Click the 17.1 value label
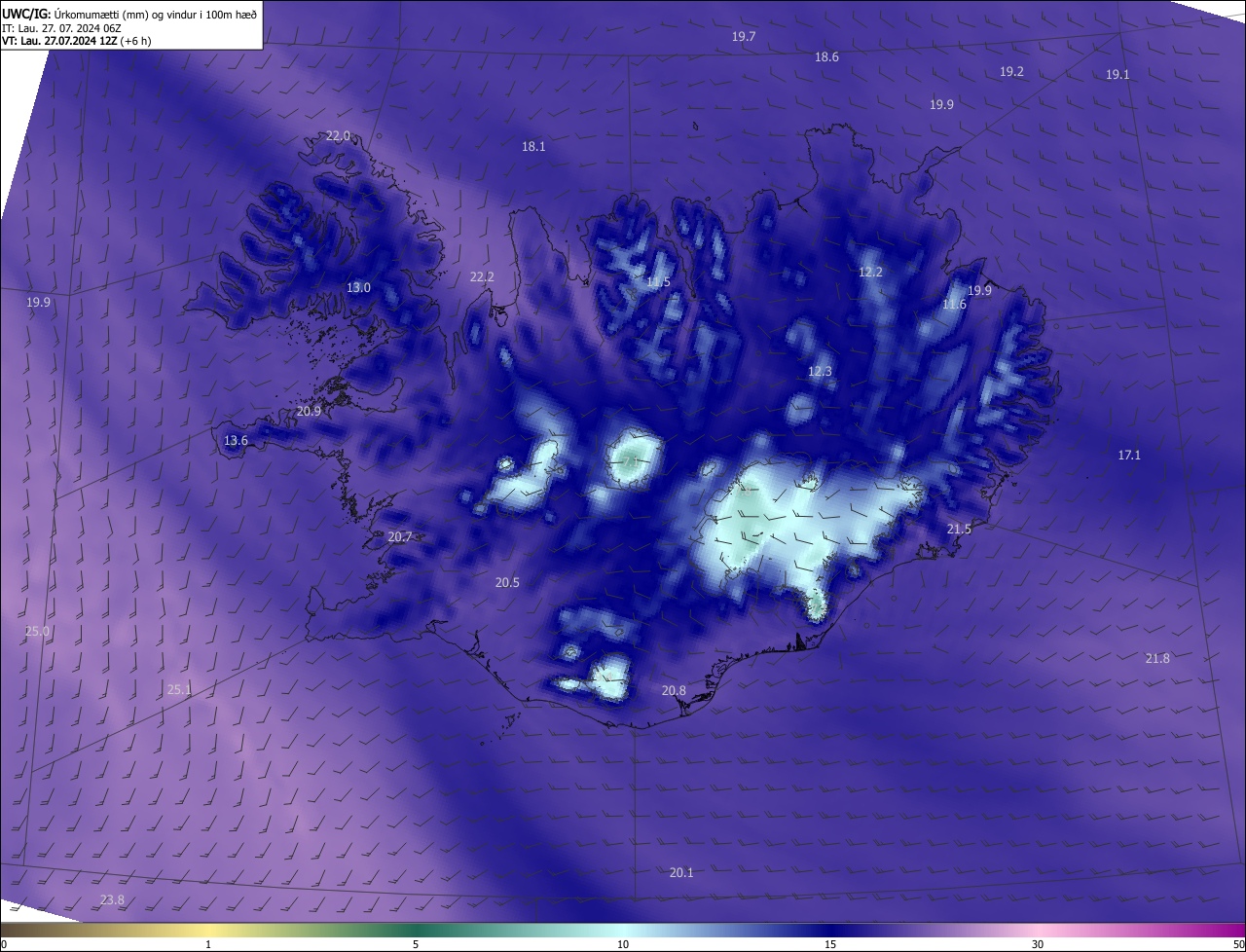 click(x=1129, y=456)
